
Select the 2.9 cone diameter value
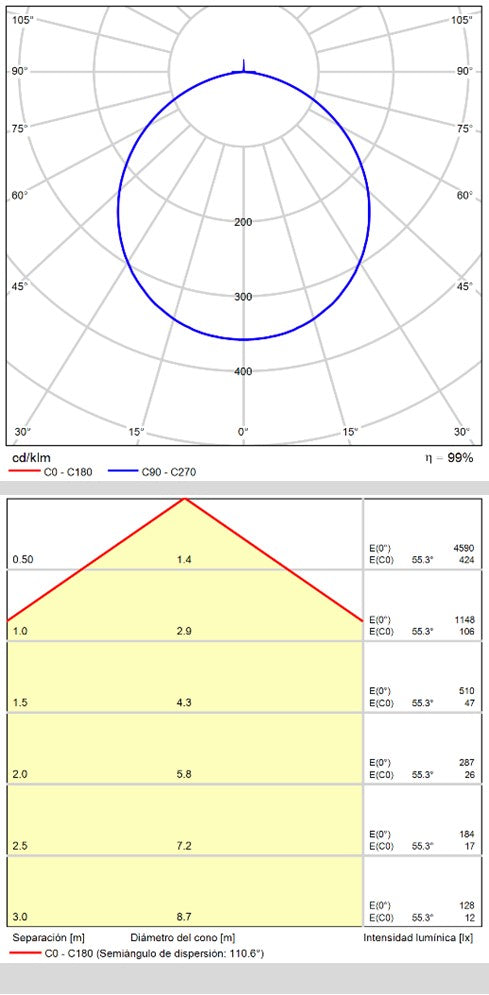[184, 631]
